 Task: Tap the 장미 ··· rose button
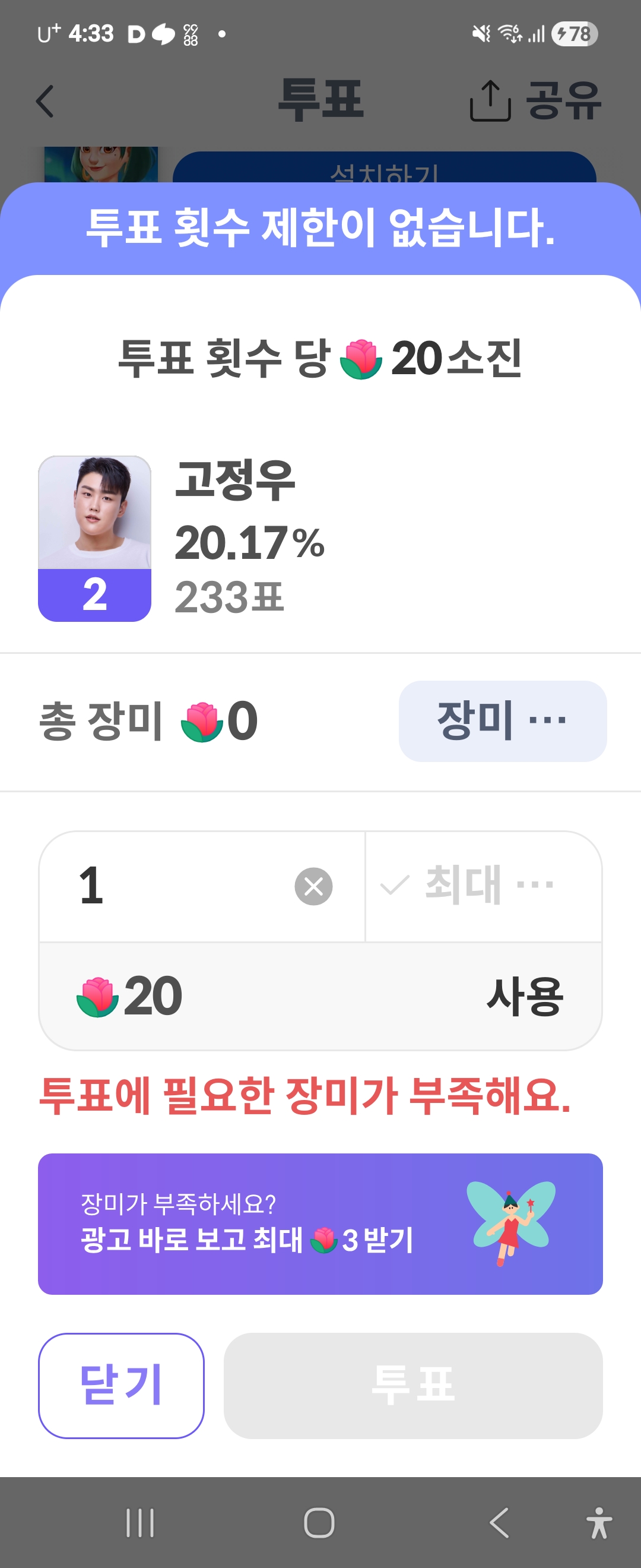[x=502, y=720]
